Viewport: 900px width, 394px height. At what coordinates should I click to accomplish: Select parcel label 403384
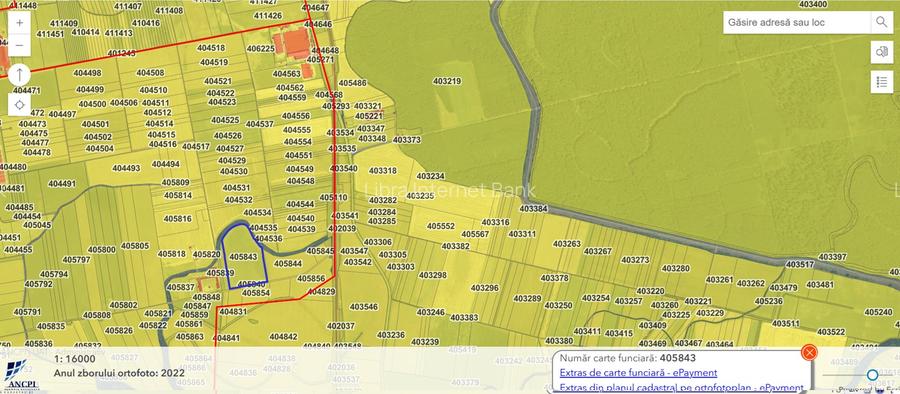coord(534,208)
